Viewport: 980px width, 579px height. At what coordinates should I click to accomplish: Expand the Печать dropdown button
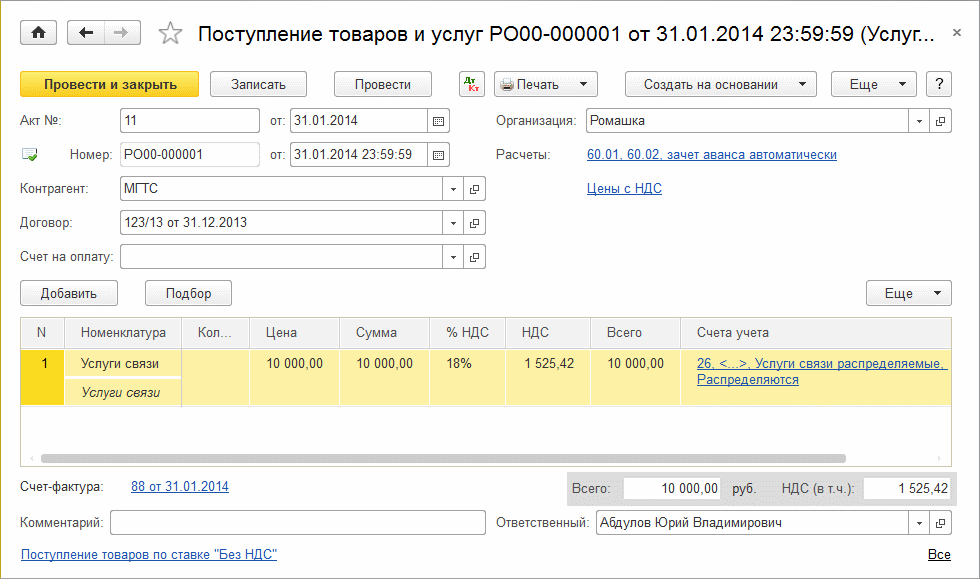click(x=546, y=84)
